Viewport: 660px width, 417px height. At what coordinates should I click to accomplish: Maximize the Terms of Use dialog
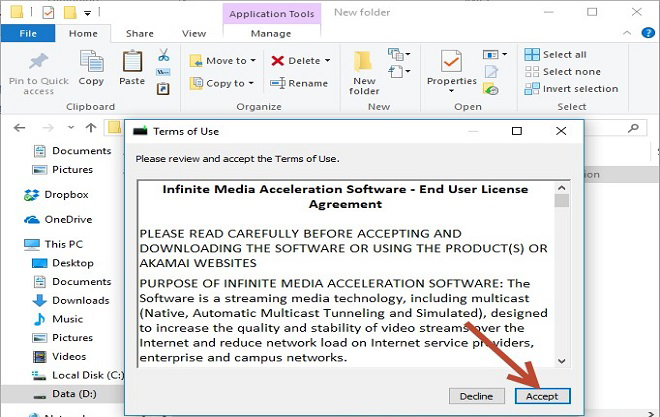[516, 131]
